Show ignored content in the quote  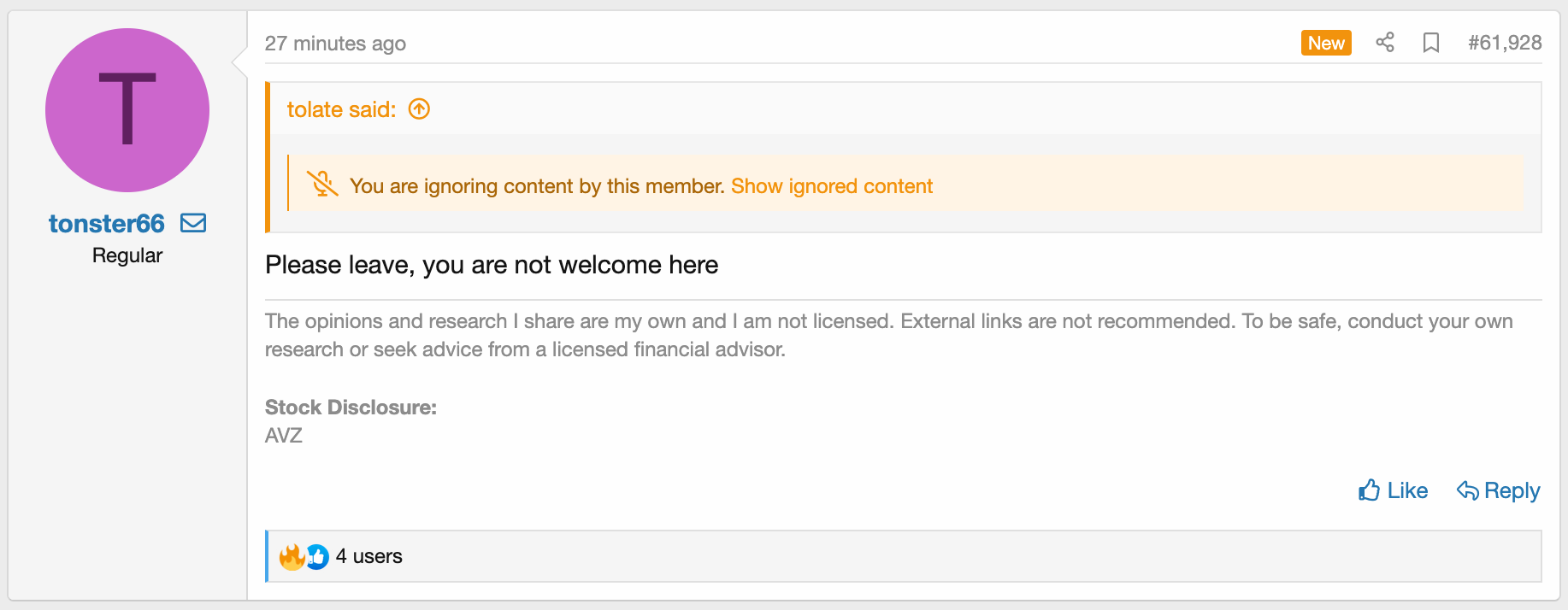click(x=831, y=186)
